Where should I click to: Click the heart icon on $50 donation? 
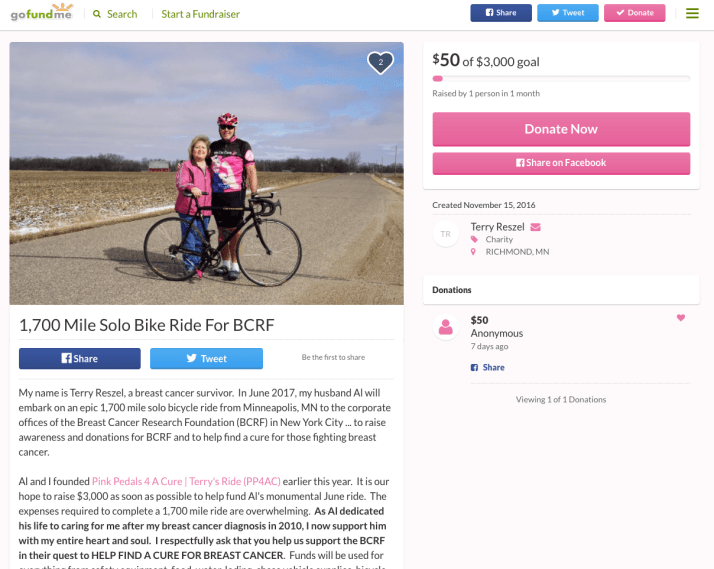[681, 318]
